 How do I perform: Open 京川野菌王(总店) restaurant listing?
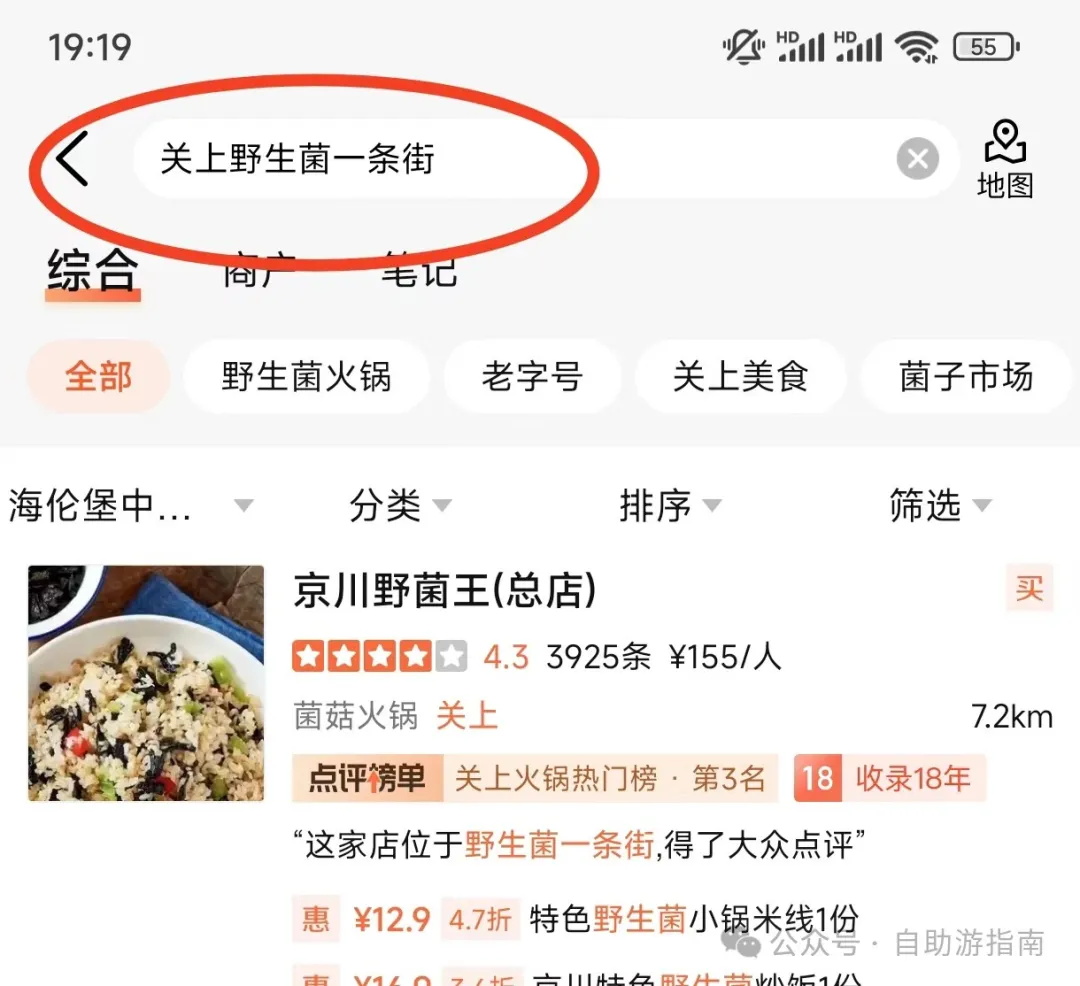pos(445,590)
